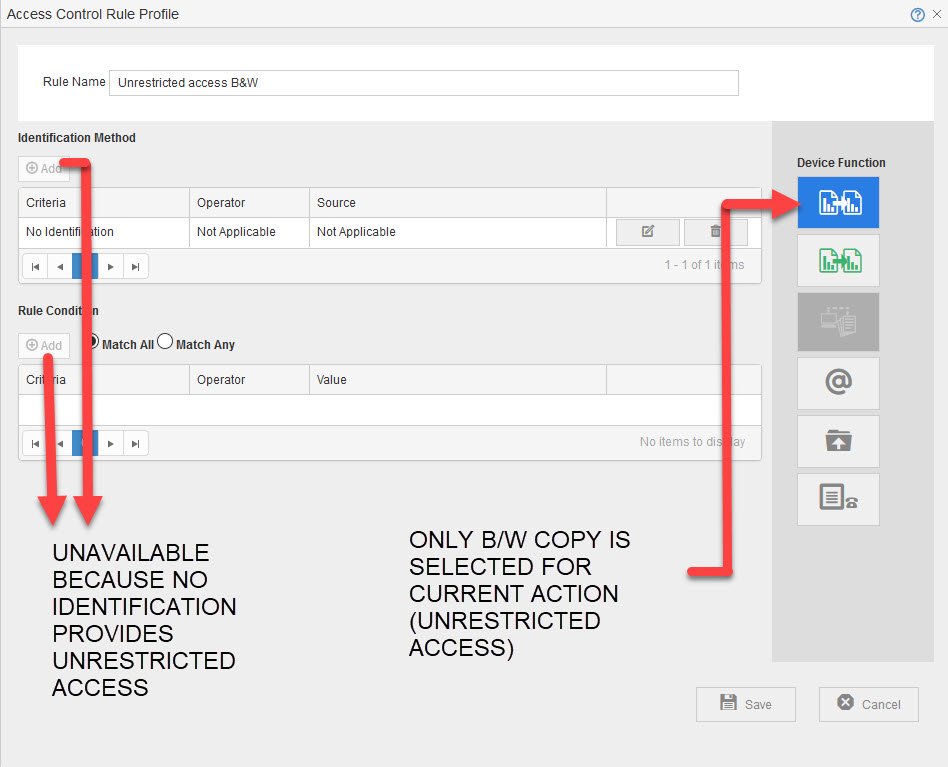Image resolution: width=948 pixels, height=767 pixels.
Task: Click the Source column header
Action: tap(458, 202)
